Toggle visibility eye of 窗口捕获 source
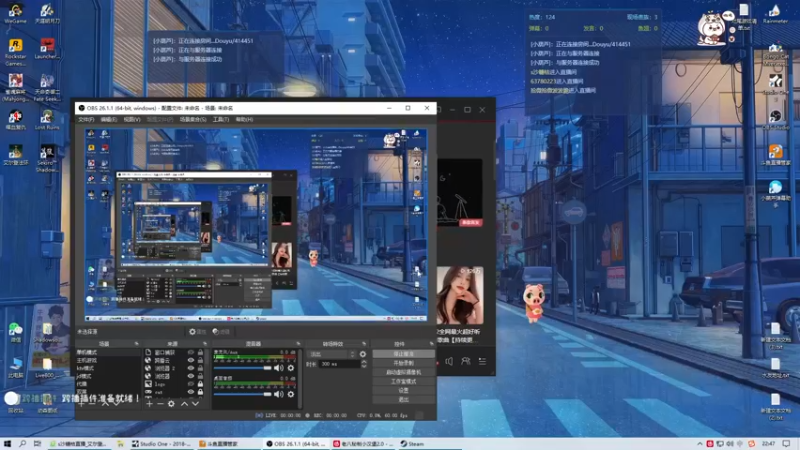Screen dimensions: 800x450 [x=191, y=353]
